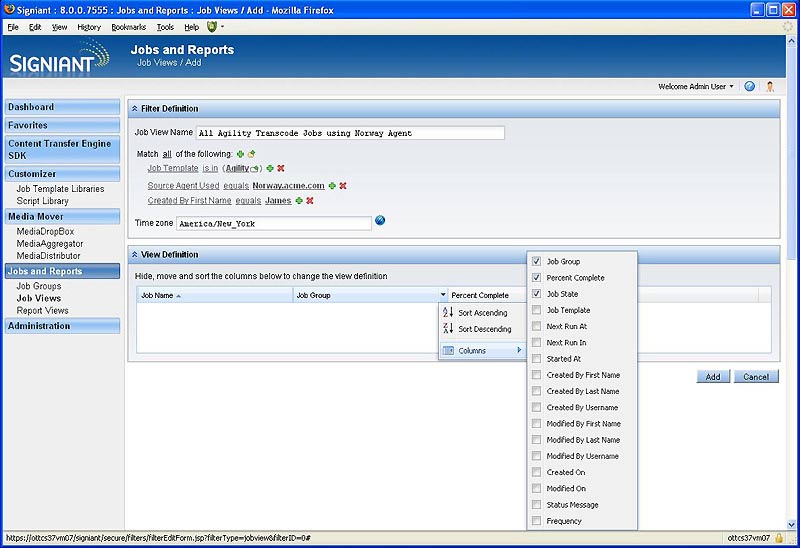Select Sort Descending from column menu

click(484, 329)
